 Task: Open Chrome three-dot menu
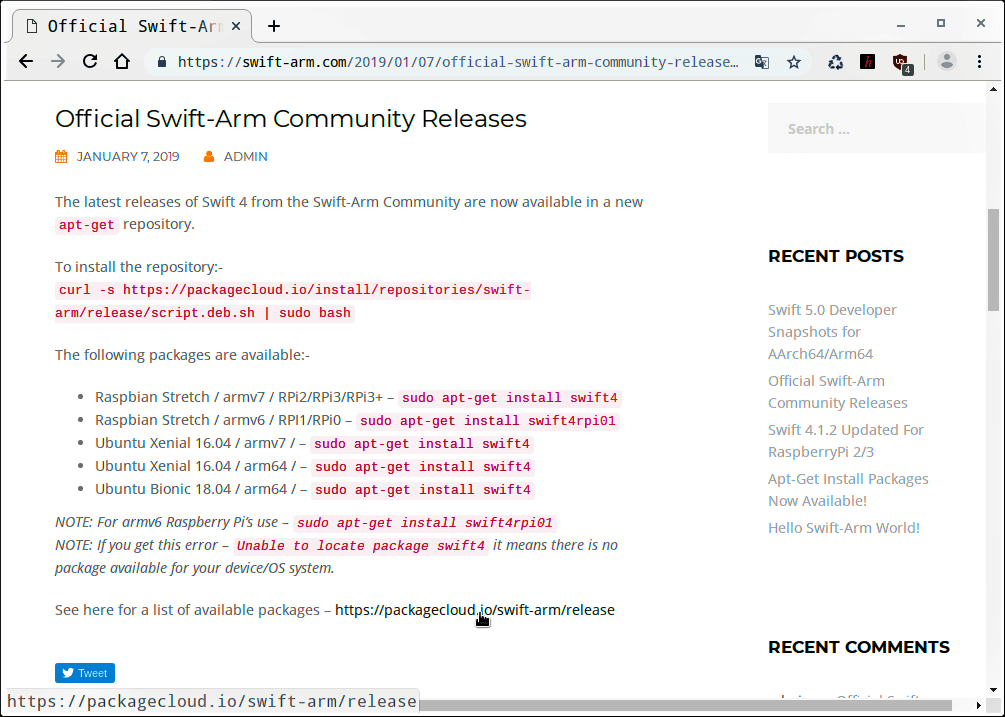979,62
